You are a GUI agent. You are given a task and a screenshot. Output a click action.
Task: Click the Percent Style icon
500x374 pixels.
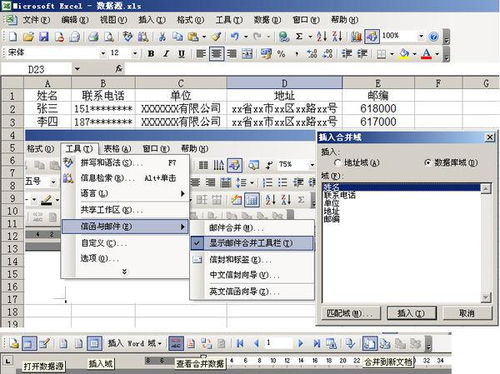281,53
